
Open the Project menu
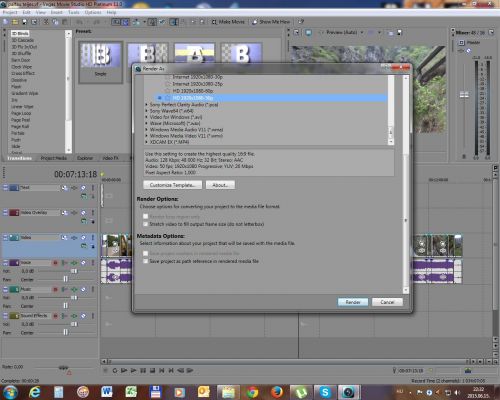(10, 12)
